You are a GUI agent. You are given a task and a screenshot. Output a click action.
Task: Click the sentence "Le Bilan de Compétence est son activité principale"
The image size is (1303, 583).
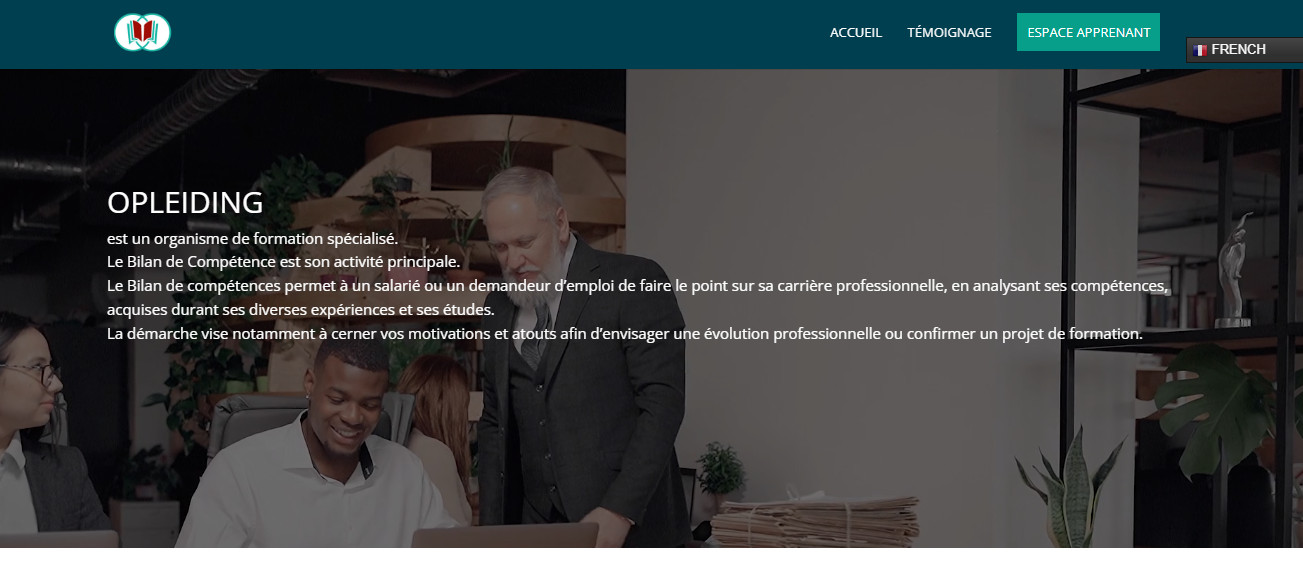point(284,262)
